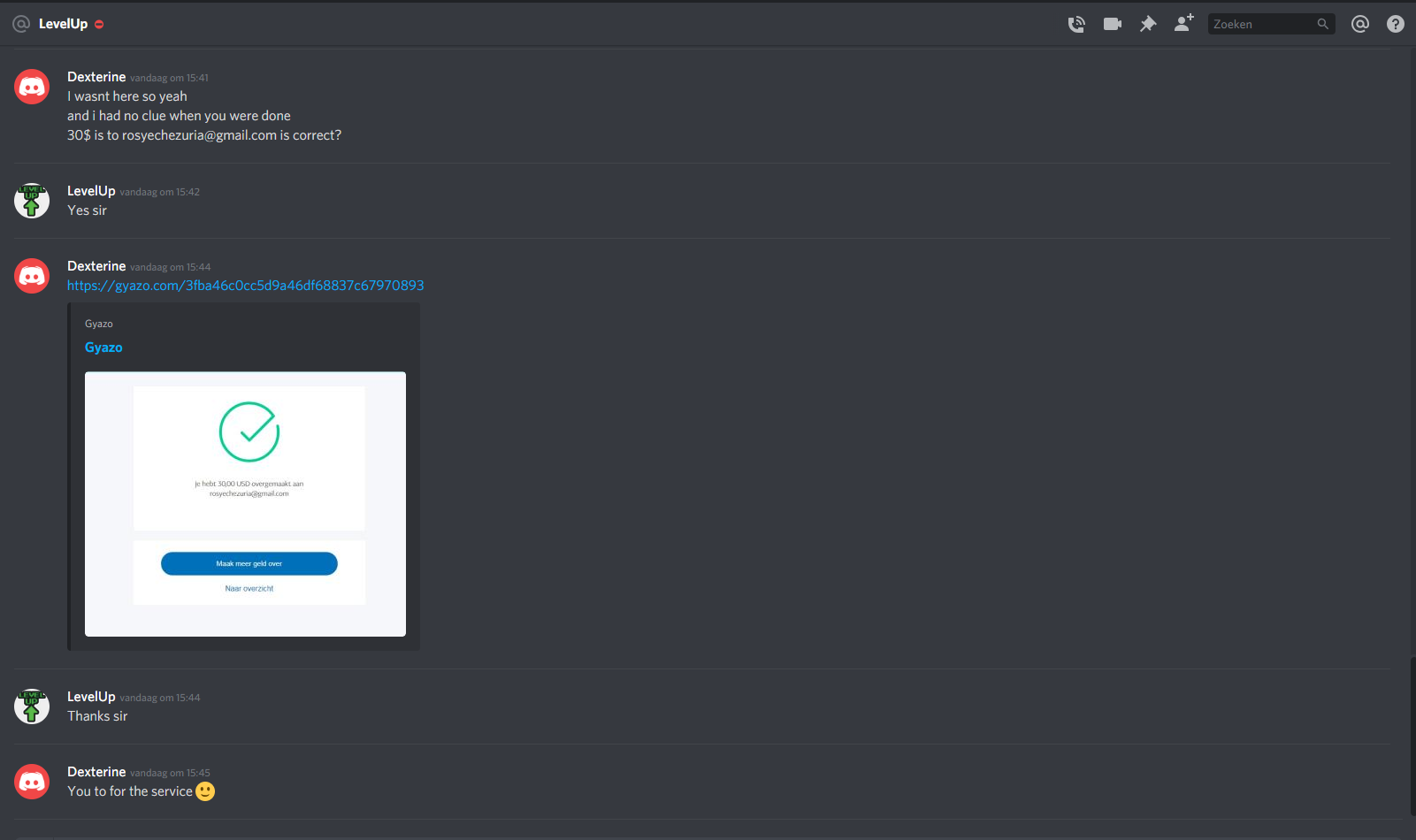Click the 'Thanks sir' message
The width and height of the screenshot is (1416, 840).
[97, 716]
